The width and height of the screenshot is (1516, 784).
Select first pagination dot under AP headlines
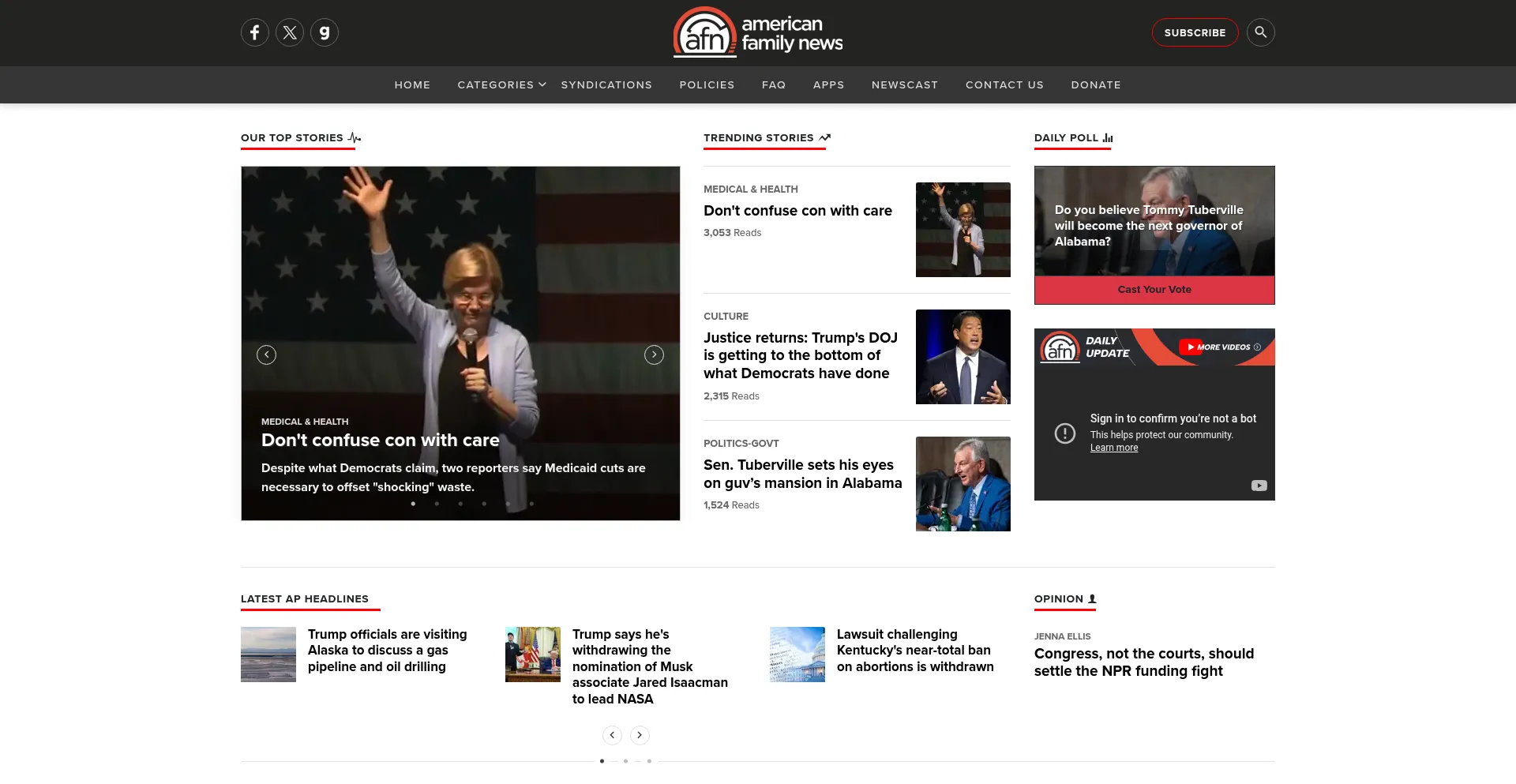tap(602, 761)
